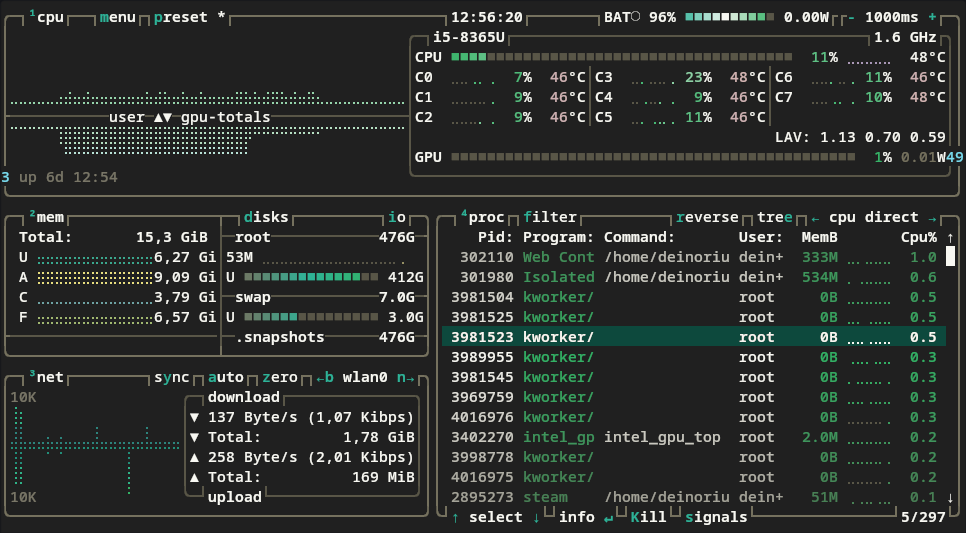This screenshot has height=533, width=966.
Task: Select intel_gpu_top process 3402270
Action: coord(694,437)
